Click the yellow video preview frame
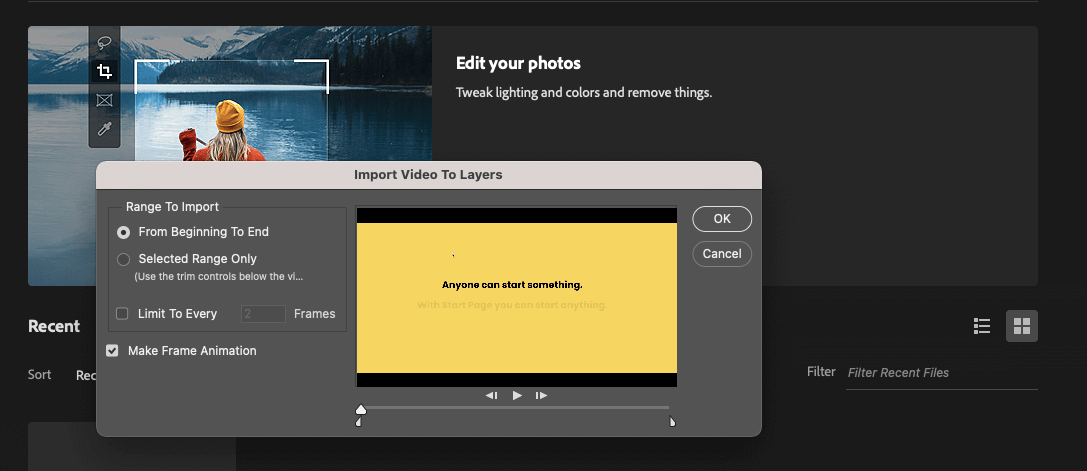Viewport: 1087px width, 471px height. pyautogui.click(x=516, y=298)
